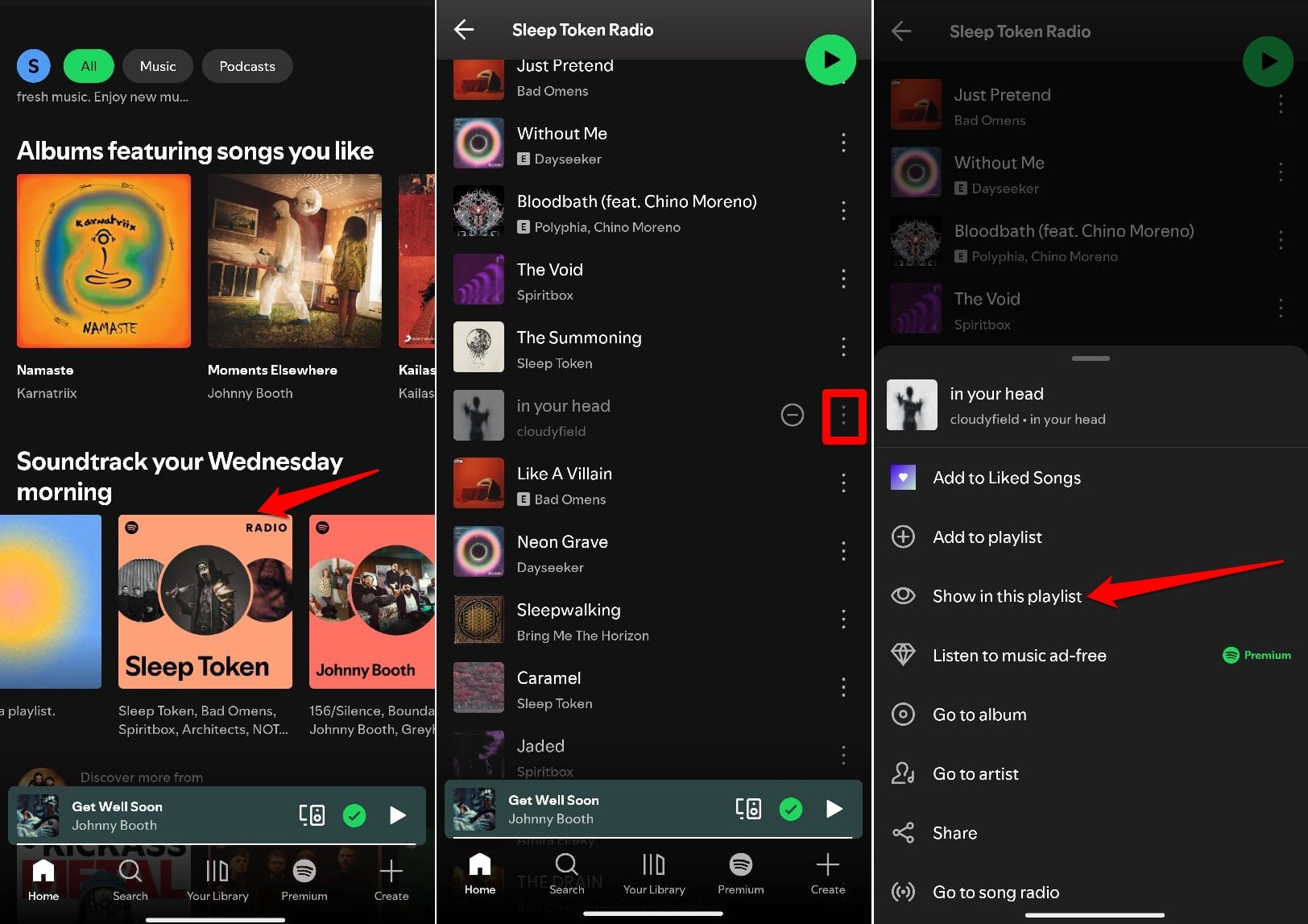Open more options for Like A Villain

pos(843,483)
